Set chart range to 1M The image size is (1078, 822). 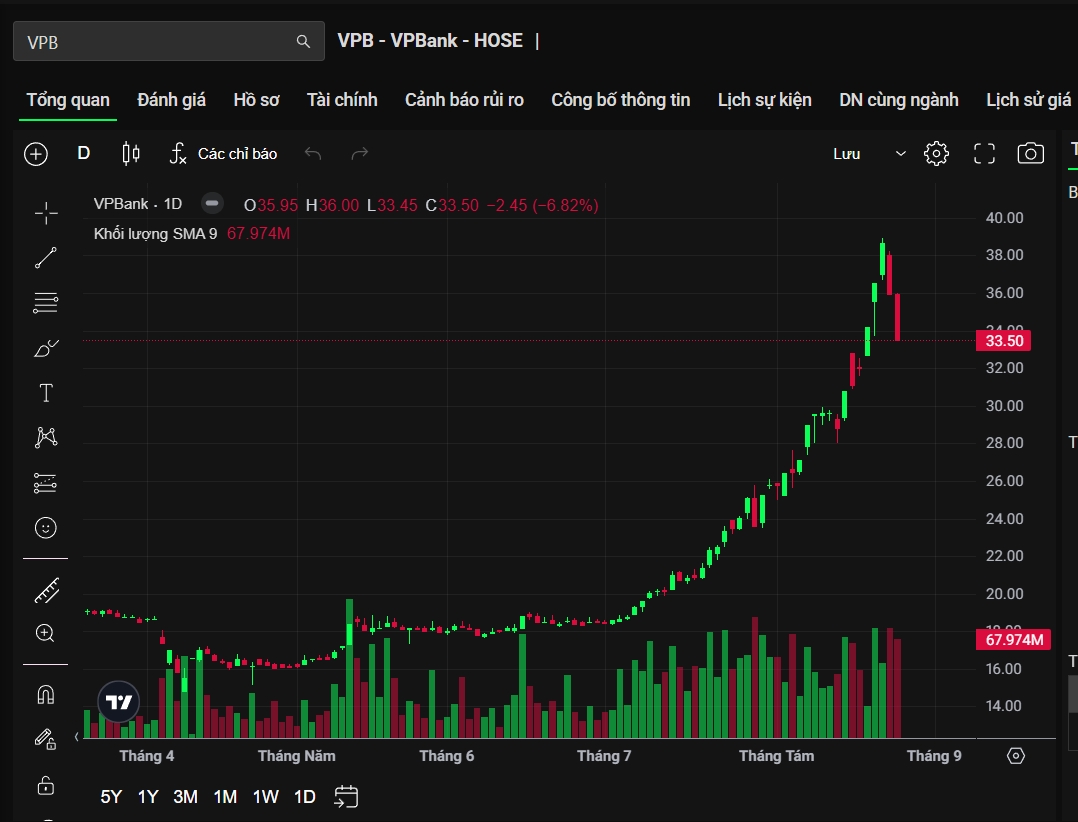coord(226,797)
